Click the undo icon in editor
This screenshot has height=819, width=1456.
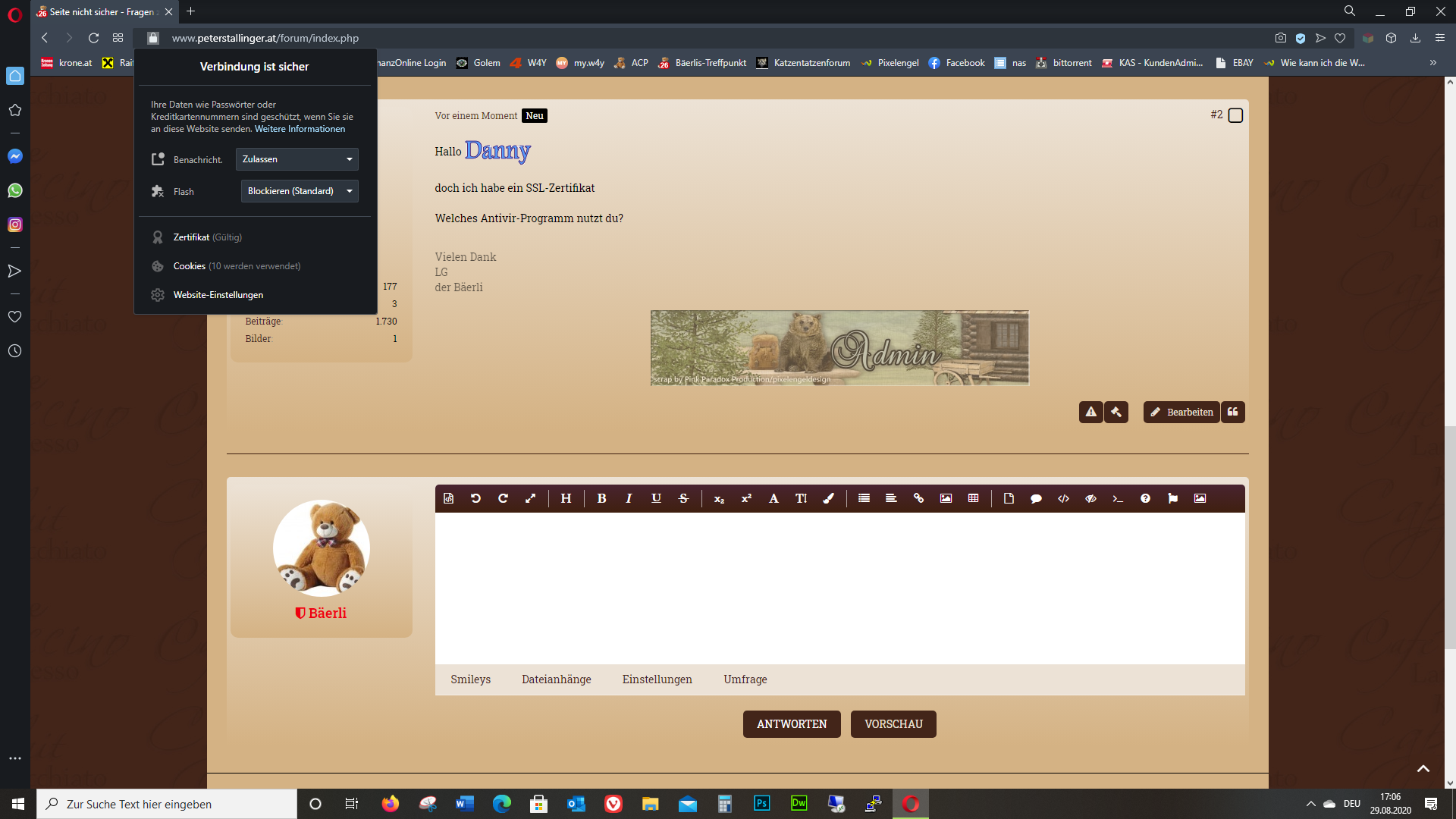[475, 498]
